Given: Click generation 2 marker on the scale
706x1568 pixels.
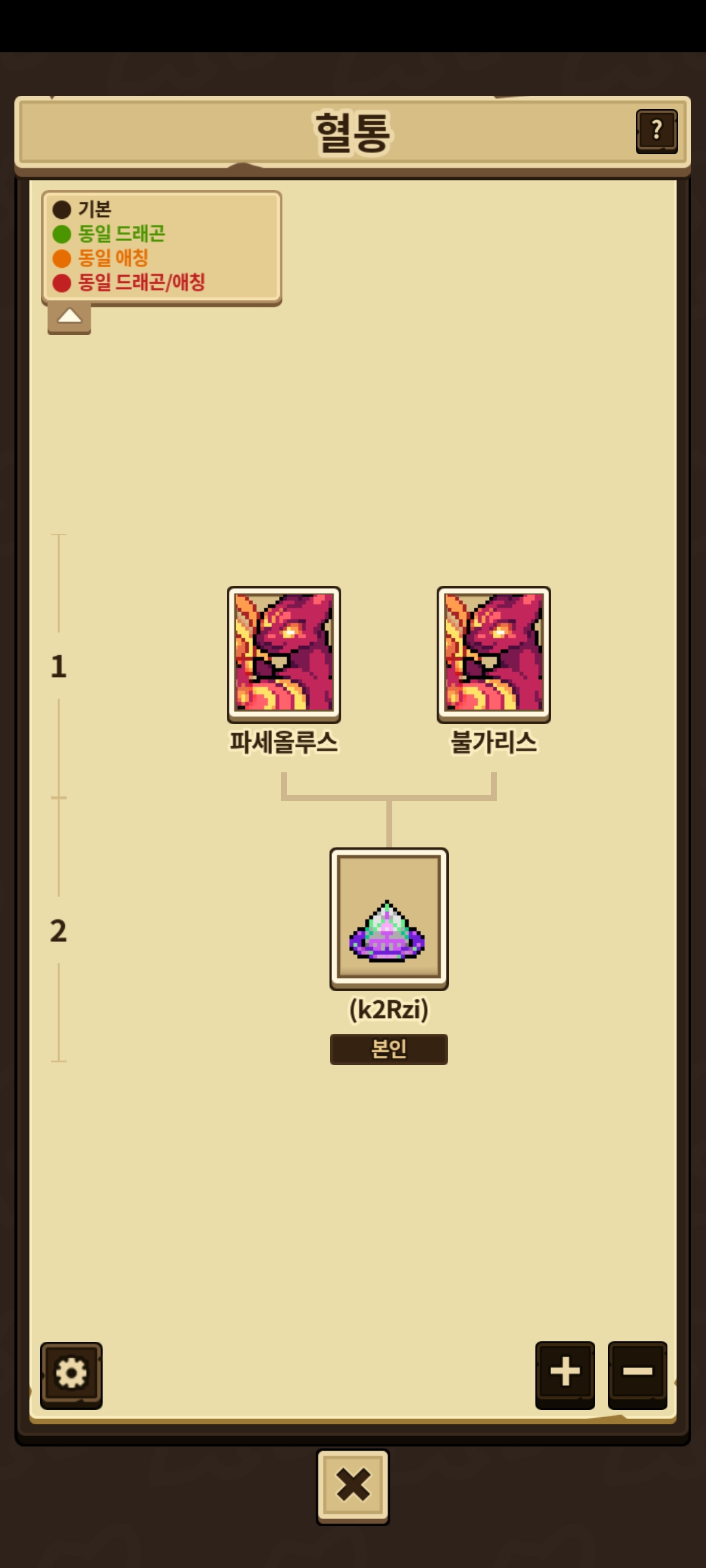Looking at the screenshot, I should pyautogui.click(x=59, y=931).
